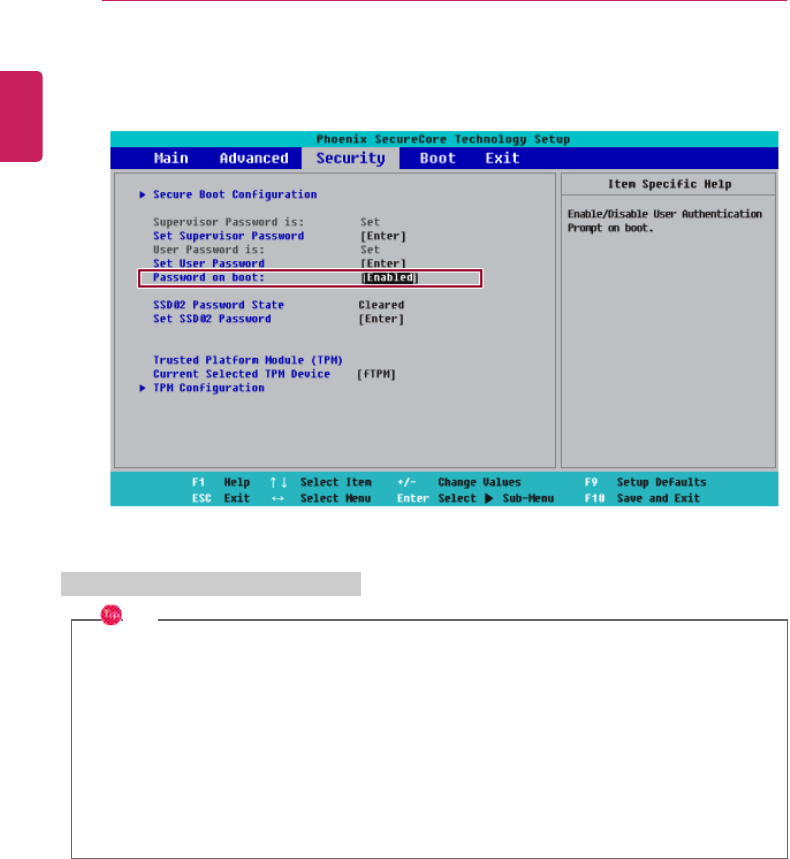Toggle the Password on boot Enabled value
The height and width of the screenshot is (859, 790).
pos(390,278)
